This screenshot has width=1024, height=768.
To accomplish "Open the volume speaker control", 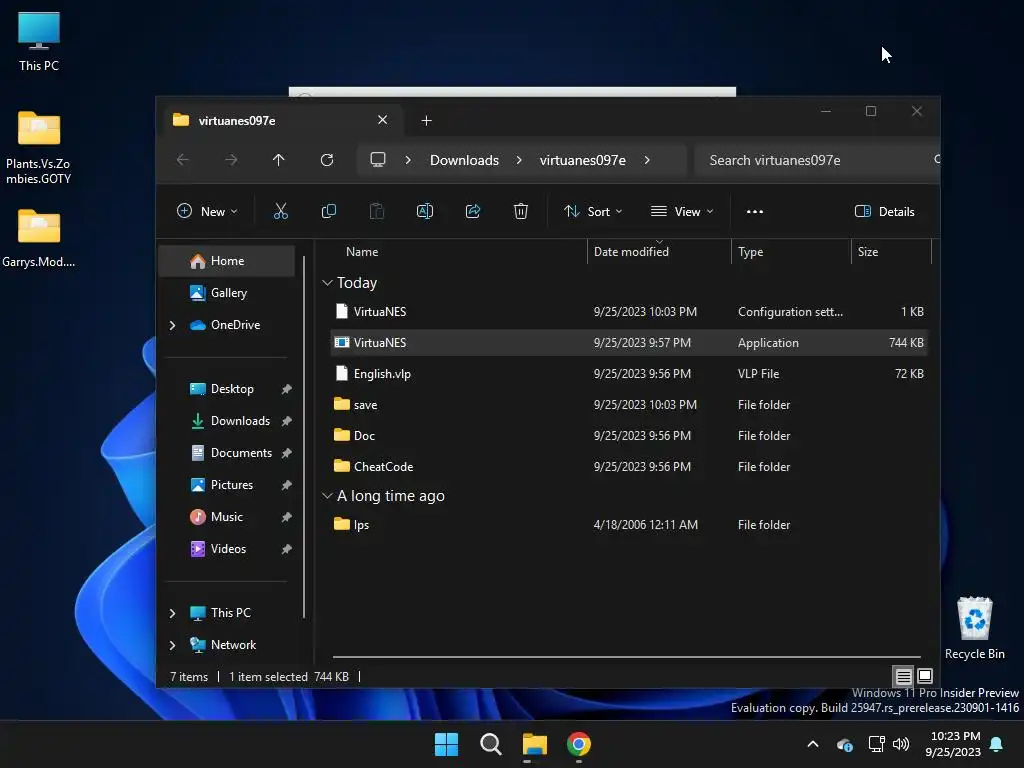I will [x=901, y=744].
